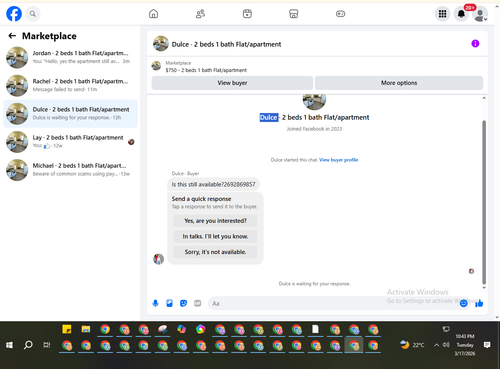This screenshot has width=500, height=369.
Task: Click the More options button
Action: point(399,83)
